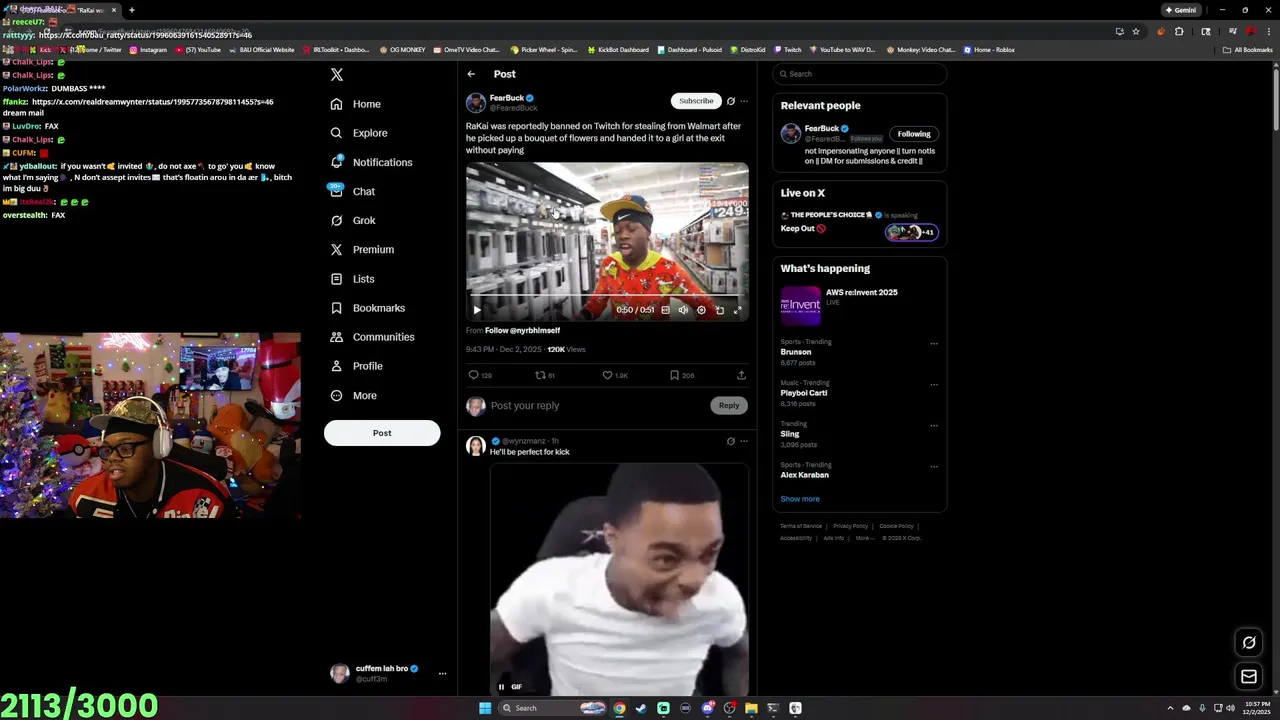Open Grok icon on @wynzmanz reply
The width and height of the screenshot is (1280, 720).
coord(731,441)
